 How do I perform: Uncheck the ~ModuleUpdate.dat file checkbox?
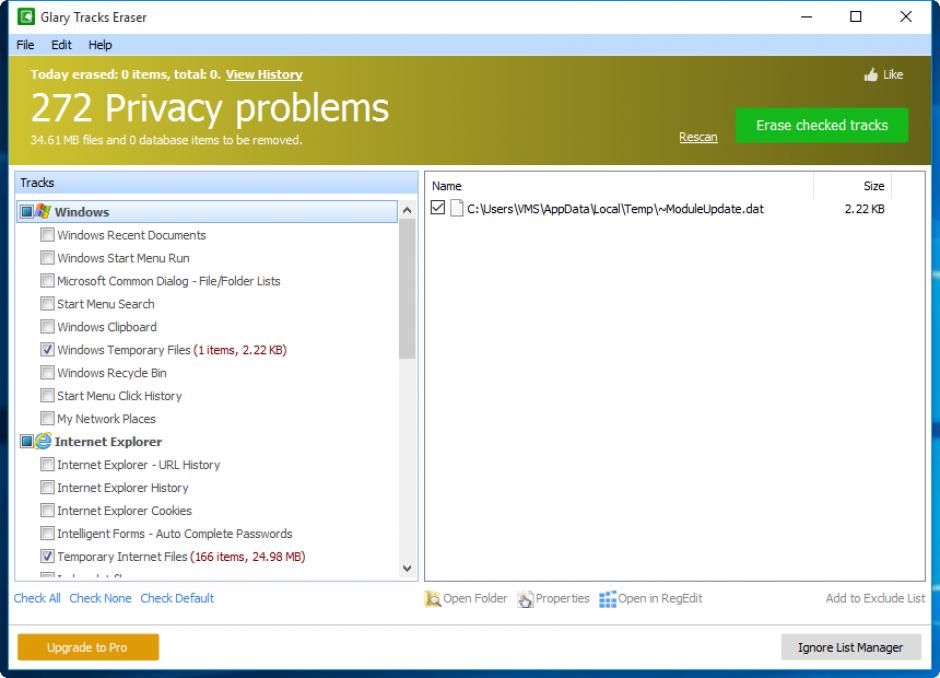(x=438, y=208)
